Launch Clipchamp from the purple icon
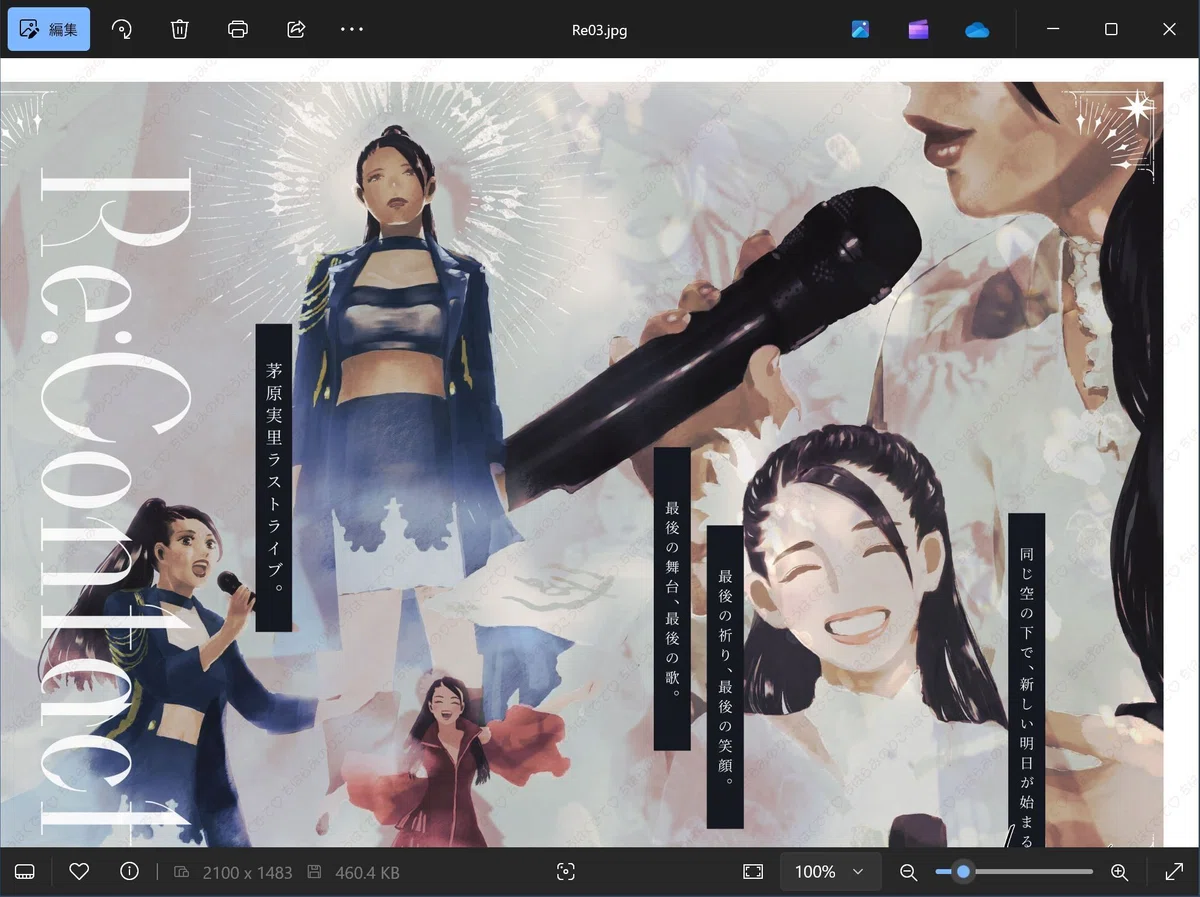The height and width of the screenshot is (897, 1200). pos(918,29)
